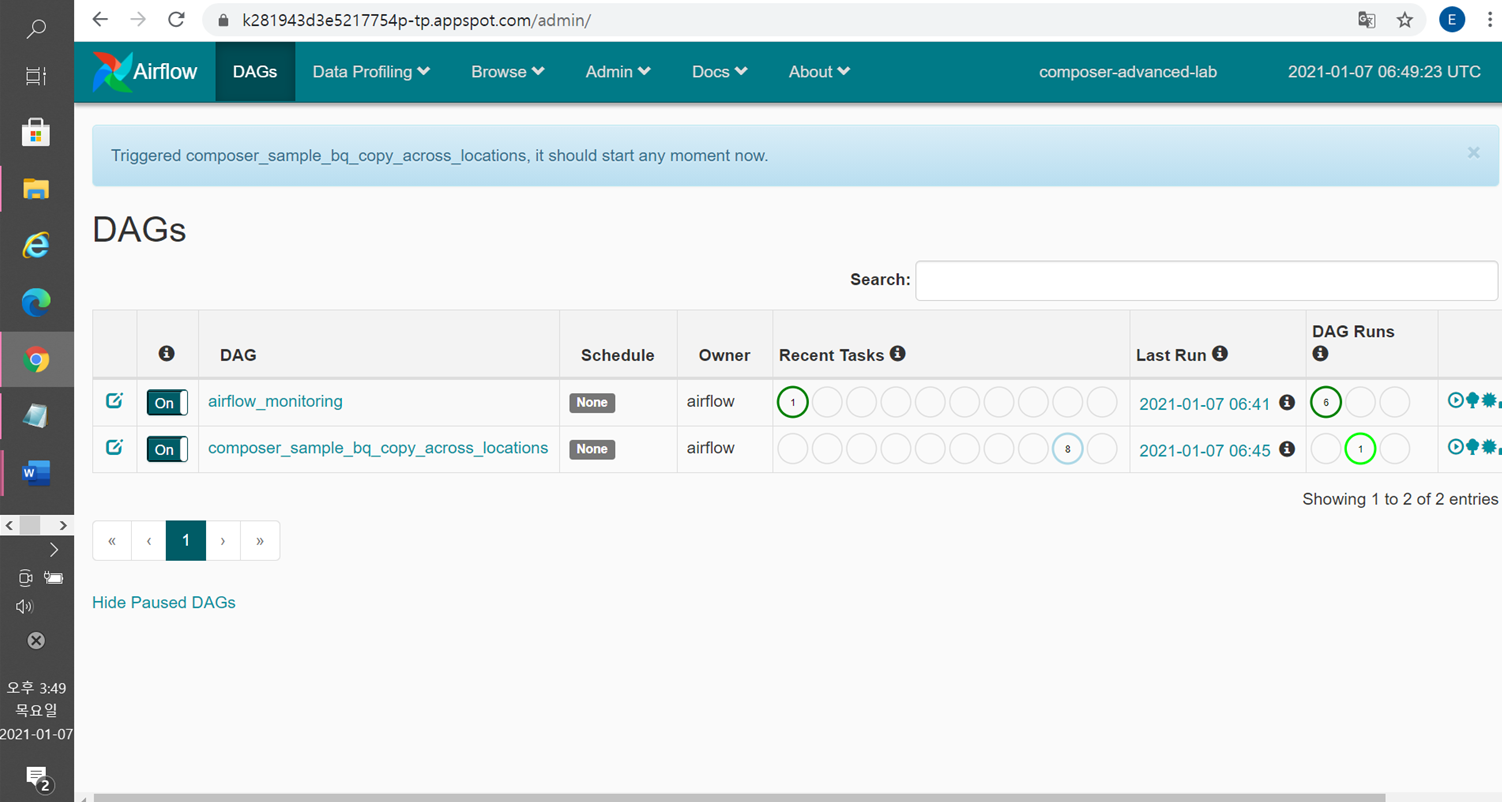
Task: Open Tree View for composer_sample_bq_copy_across_locations
Action: coord(1472,448)
